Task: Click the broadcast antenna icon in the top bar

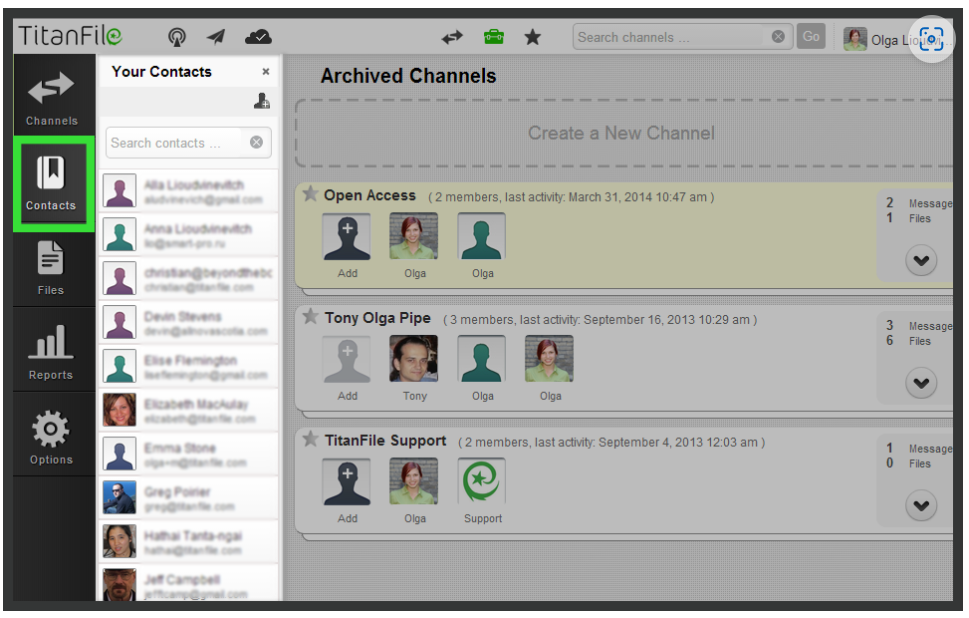Action: 177,37
